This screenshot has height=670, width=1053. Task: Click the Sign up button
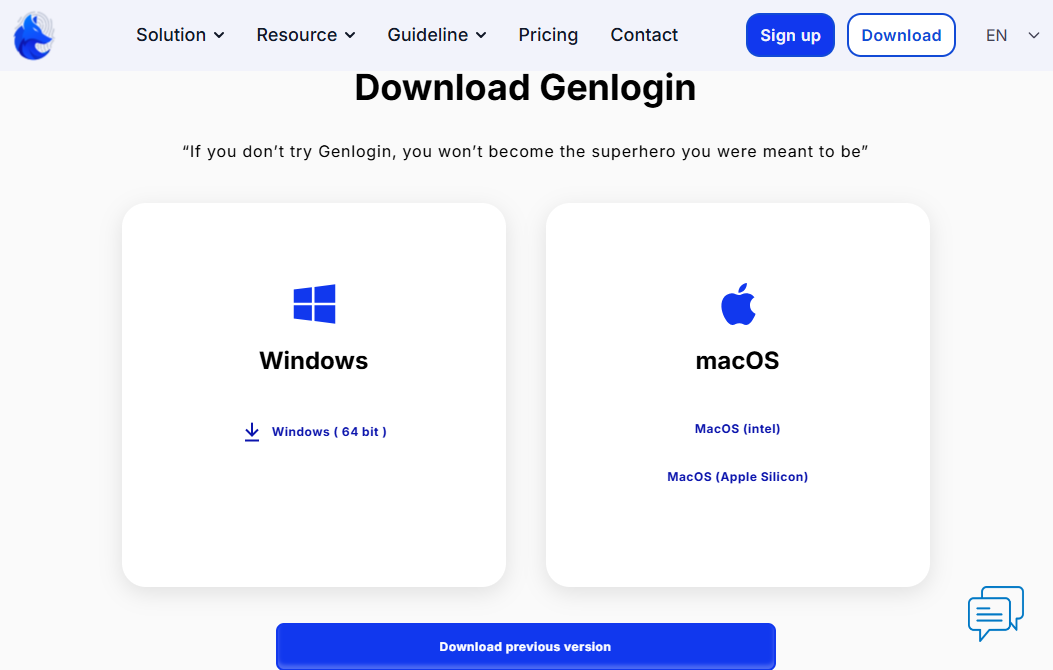(x=790, y=35)
